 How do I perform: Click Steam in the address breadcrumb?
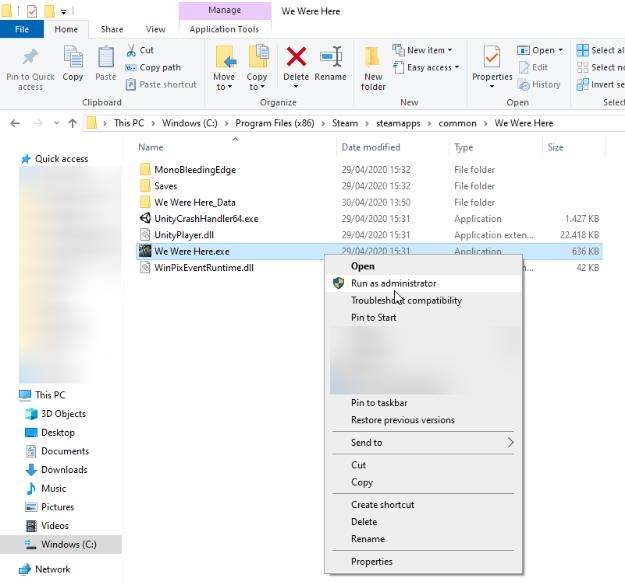tap(345, 123)
